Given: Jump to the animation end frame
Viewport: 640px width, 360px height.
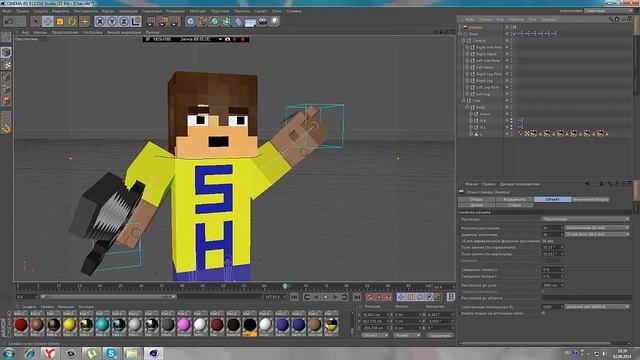Looking at the screenshot, I should tap(357, 297).
